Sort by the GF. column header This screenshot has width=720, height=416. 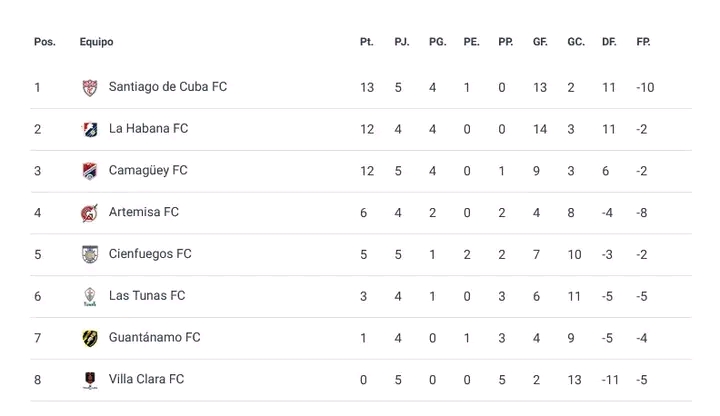point(540,42)
